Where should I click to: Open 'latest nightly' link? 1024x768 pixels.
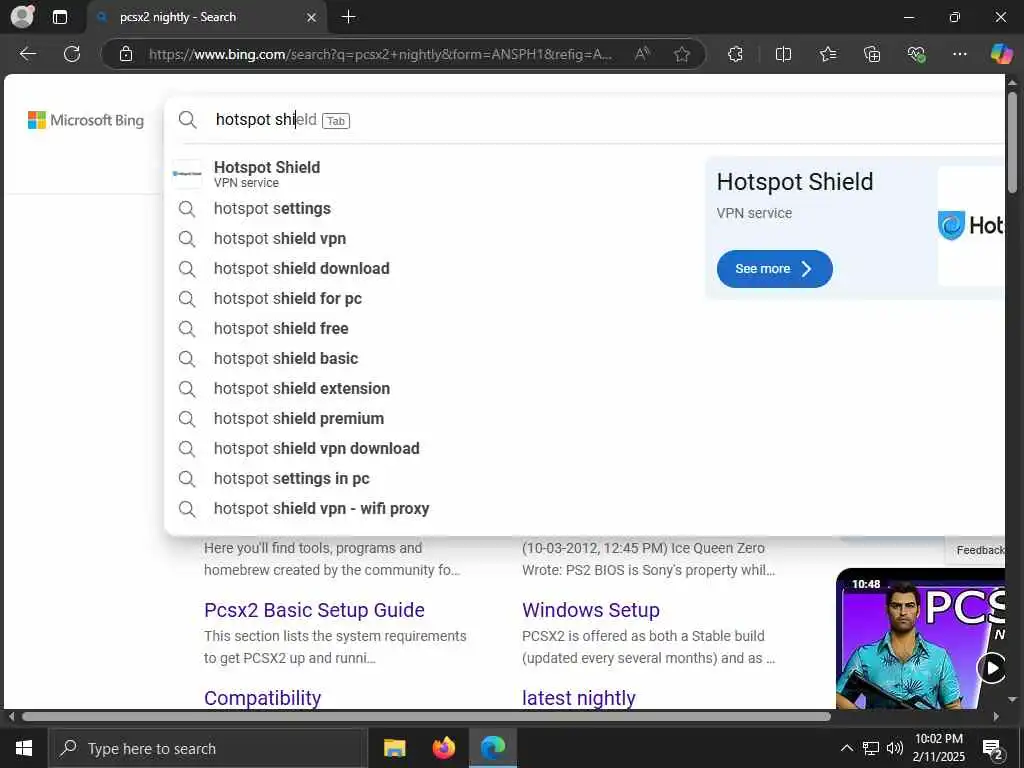[579, 698]
